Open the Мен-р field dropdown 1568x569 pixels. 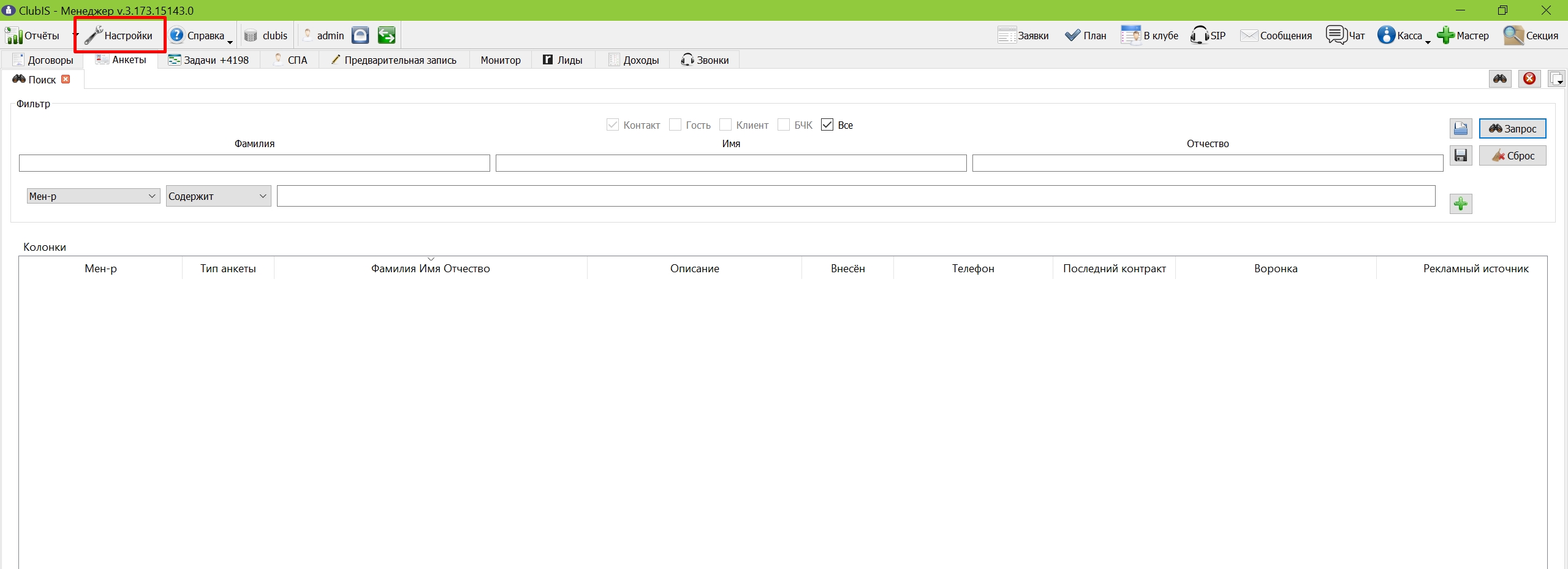(x=93, y=196)
